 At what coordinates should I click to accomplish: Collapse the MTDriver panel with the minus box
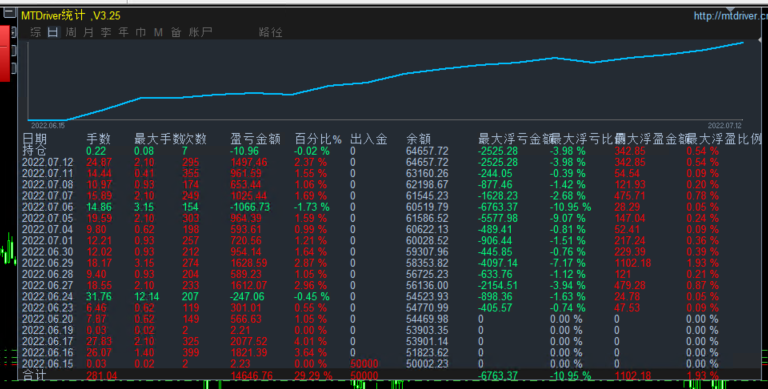[x=9, y=12]
